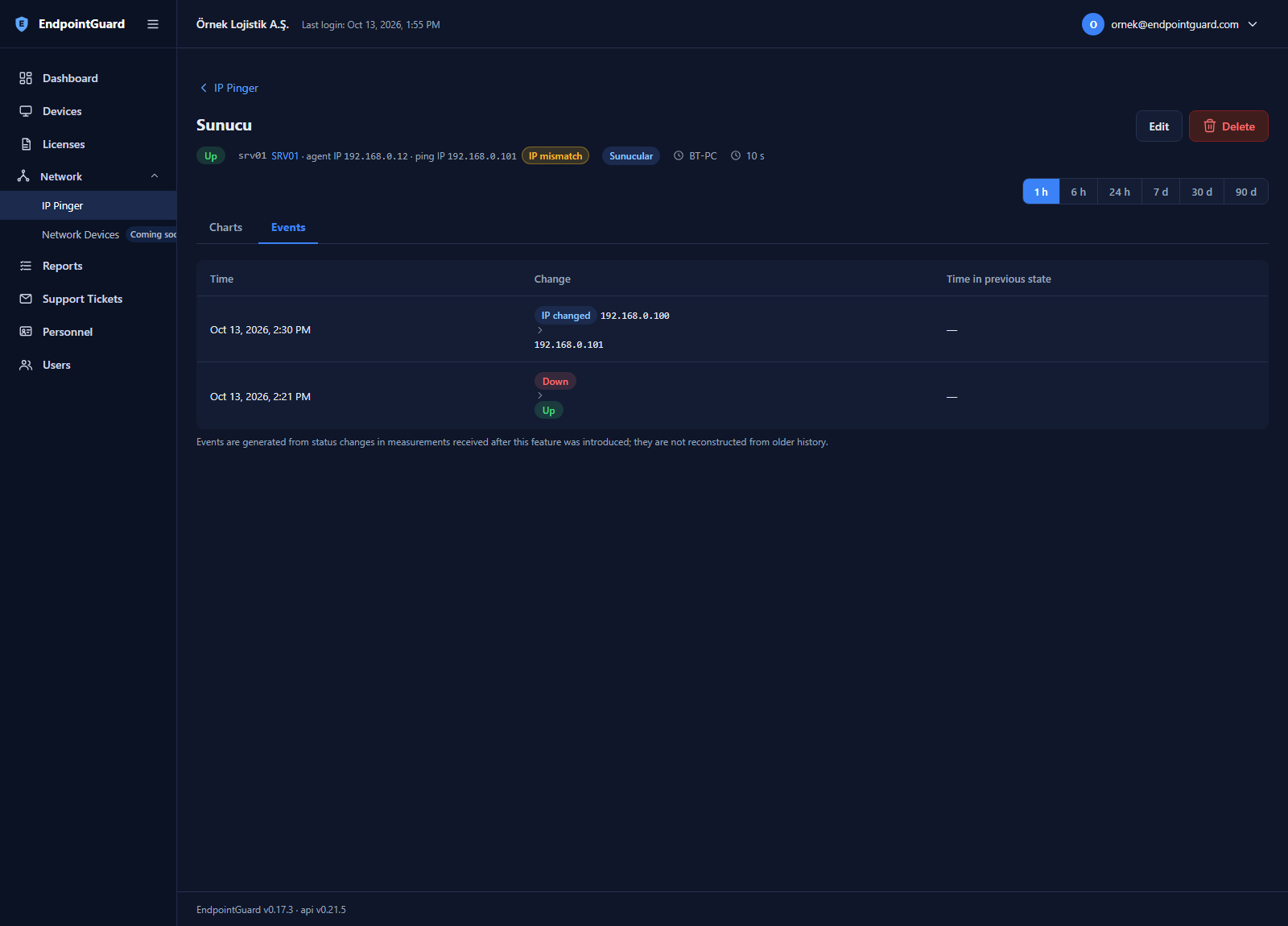Click the trash icon on Delete
Screen dimensions: 1288x926
(1209, 126)
